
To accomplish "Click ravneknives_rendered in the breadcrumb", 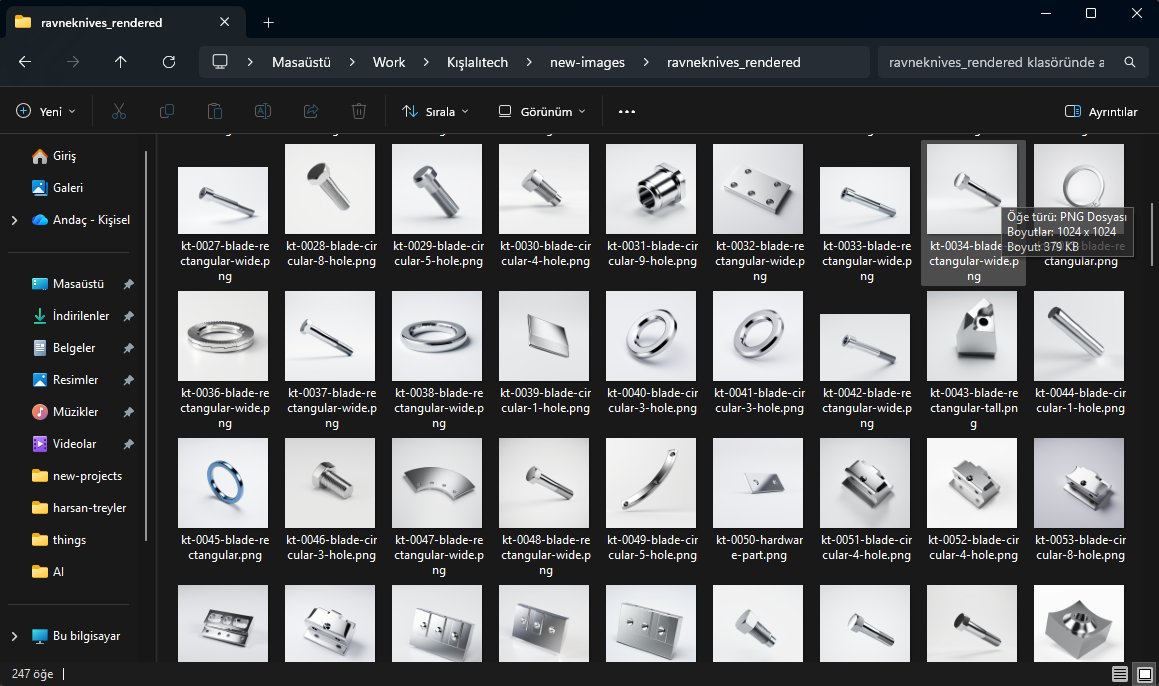I will (x=733, y=62).
